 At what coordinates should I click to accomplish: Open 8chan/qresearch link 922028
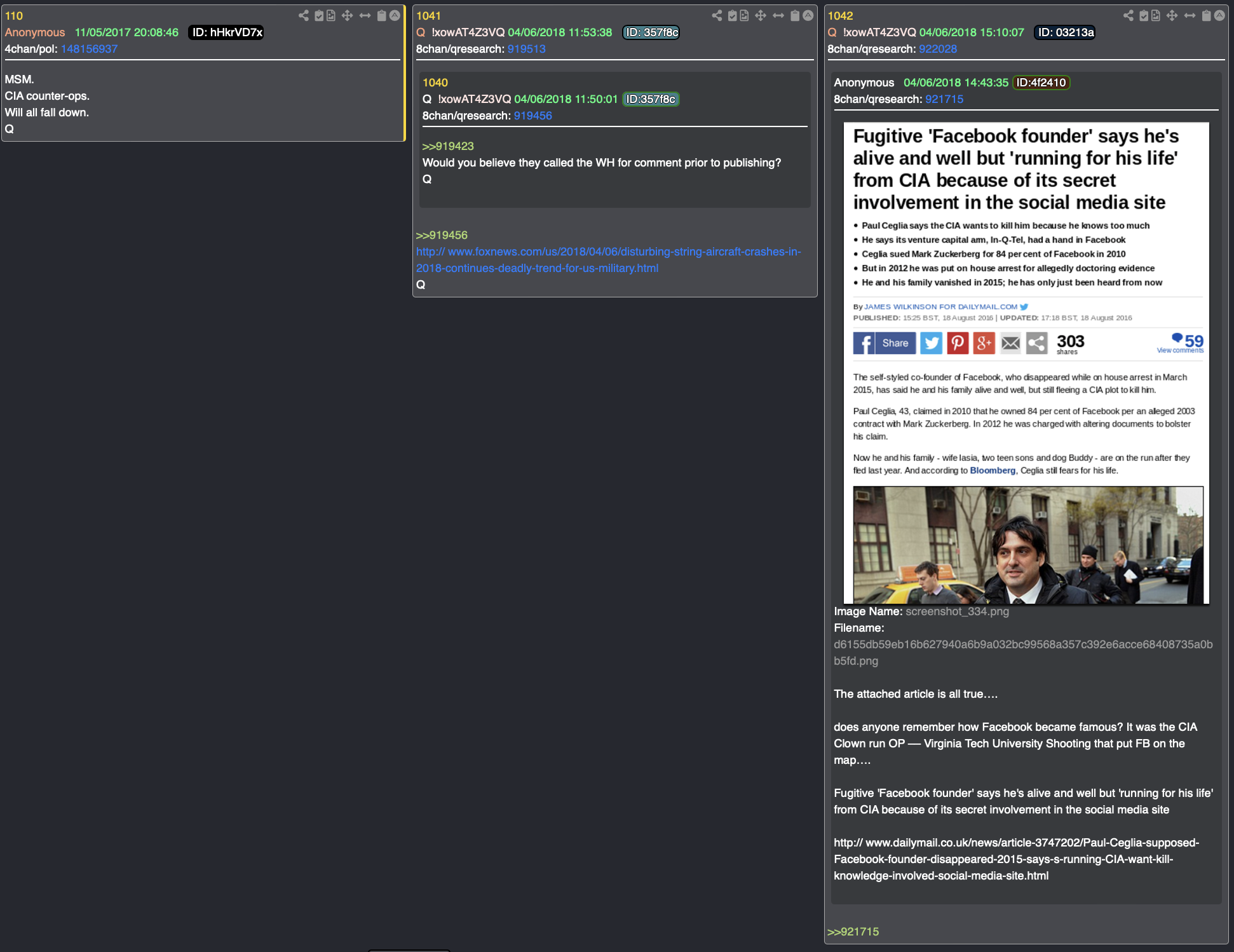click(x=937, y=49)
